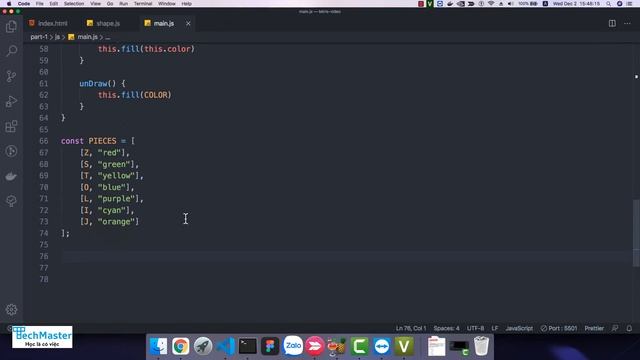This screenshot has height=360, width=640.
Task: Open Camtasia from the dock
Action: (359, 346)
